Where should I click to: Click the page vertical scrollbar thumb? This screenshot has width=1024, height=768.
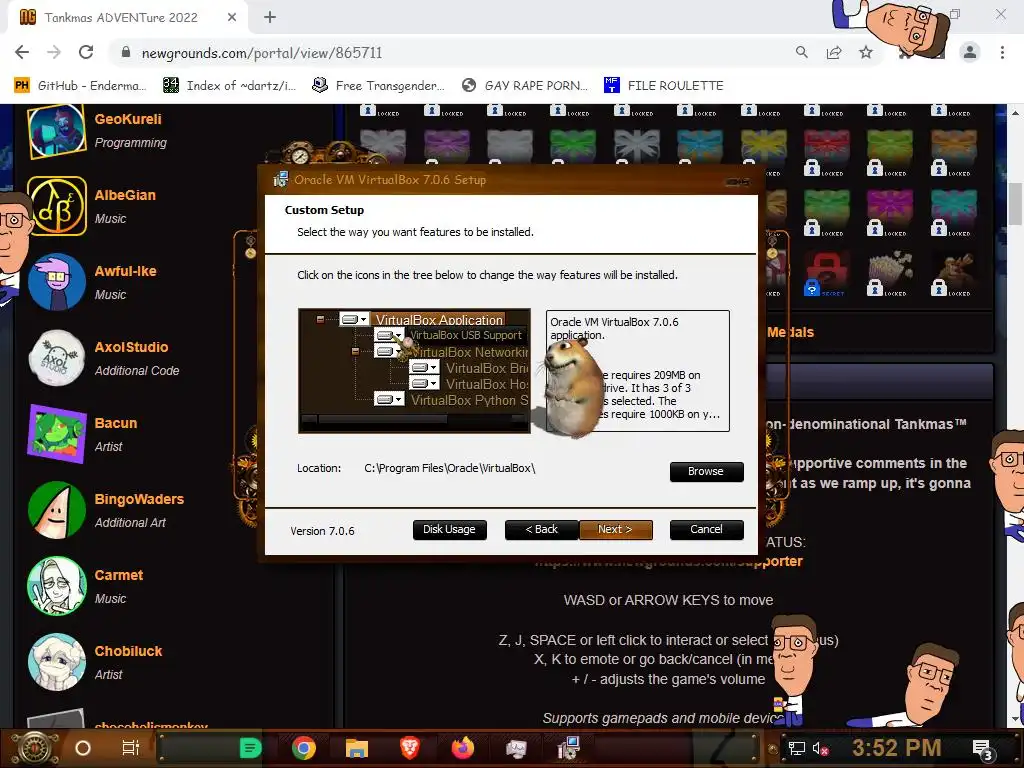pos(1016,204)
